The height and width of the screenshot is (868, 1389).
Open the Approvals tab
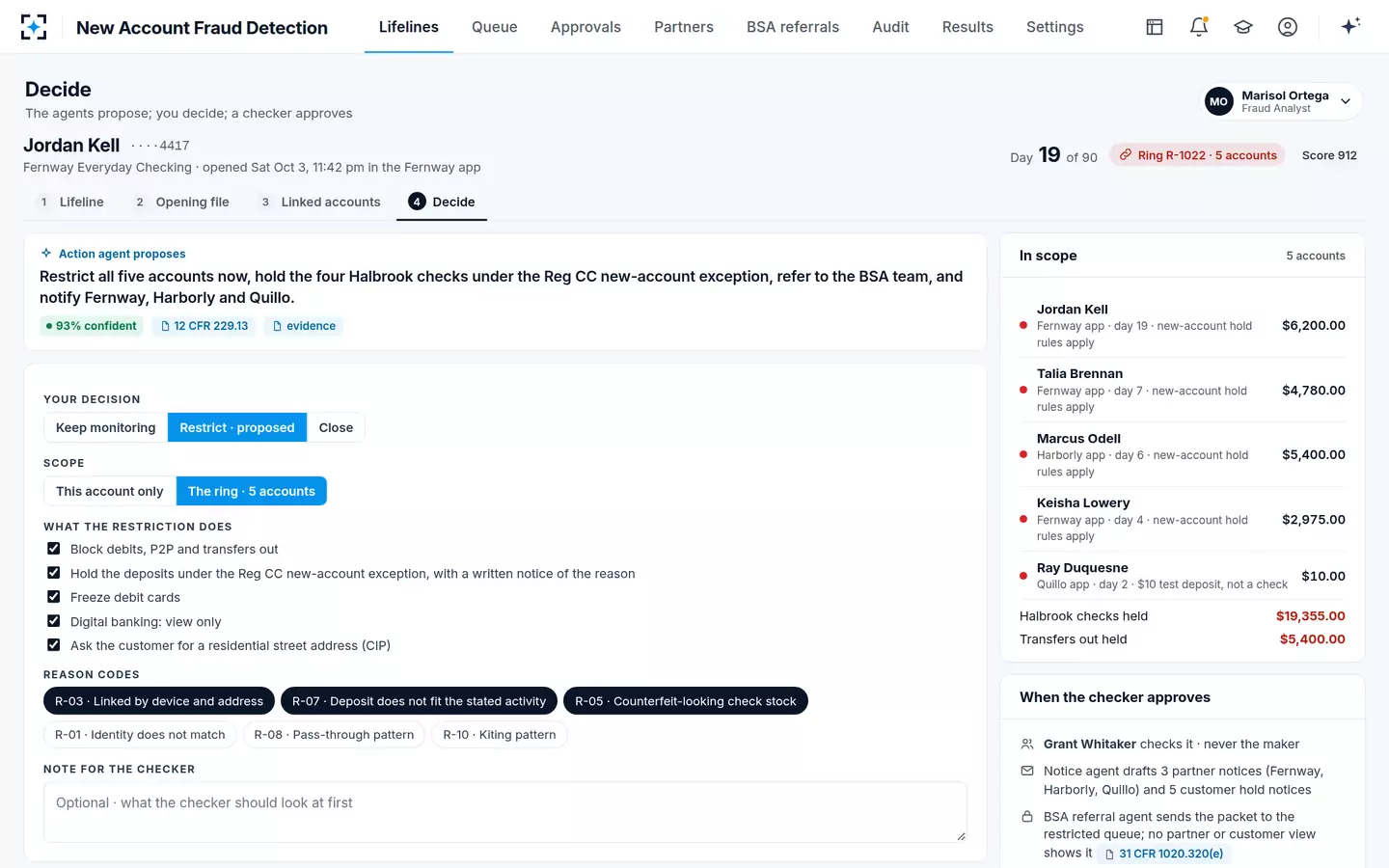click(x=586, y=27)
